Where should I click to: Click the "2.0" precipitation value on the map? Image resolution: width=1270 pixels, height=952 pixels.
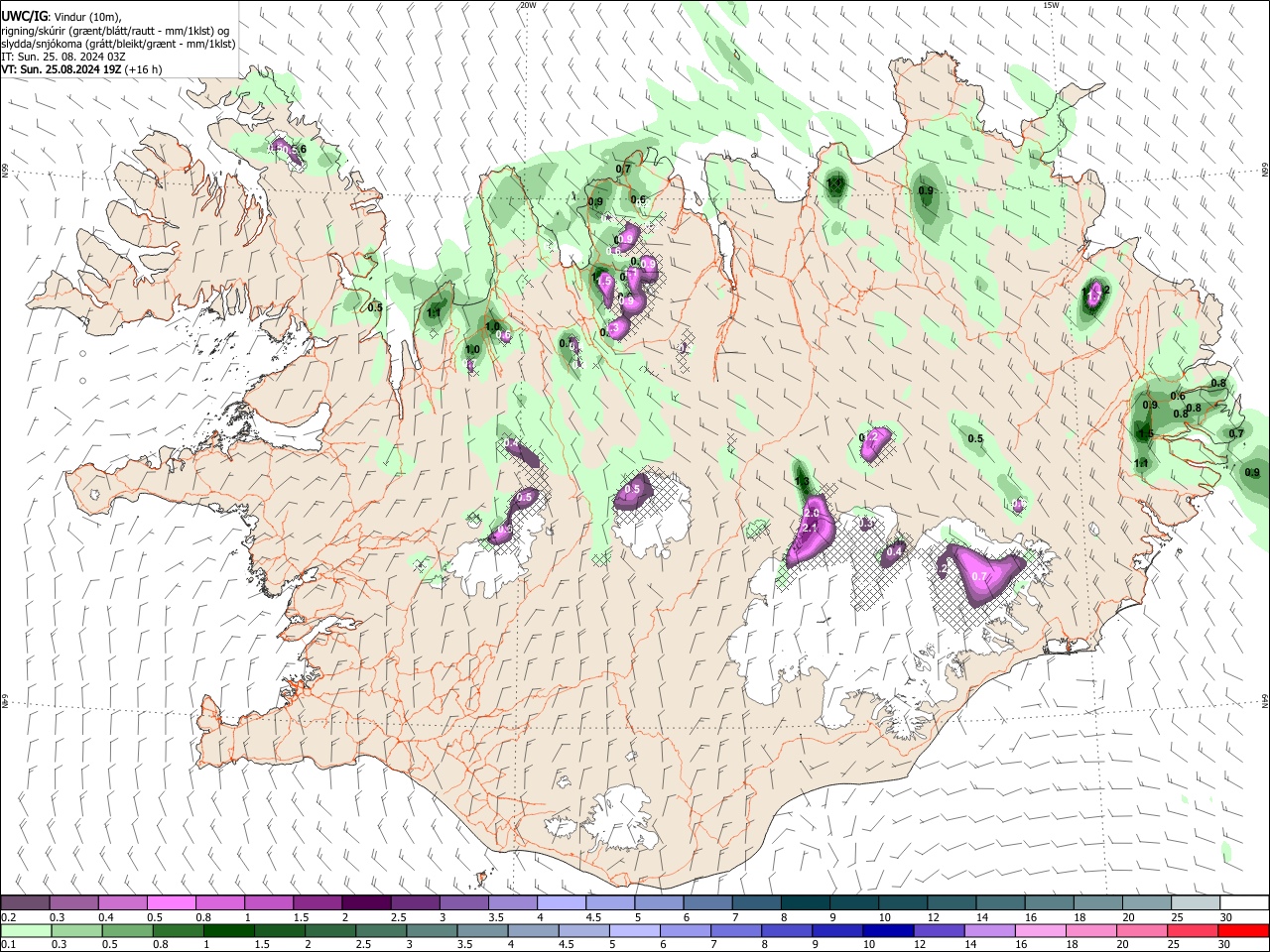tap(812, 513)
